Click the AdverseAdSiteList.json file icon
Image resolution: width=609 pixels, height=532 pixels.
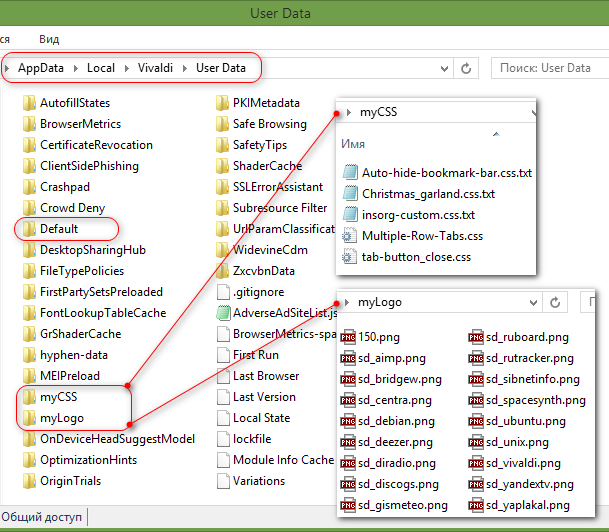(x=225, y=313)
